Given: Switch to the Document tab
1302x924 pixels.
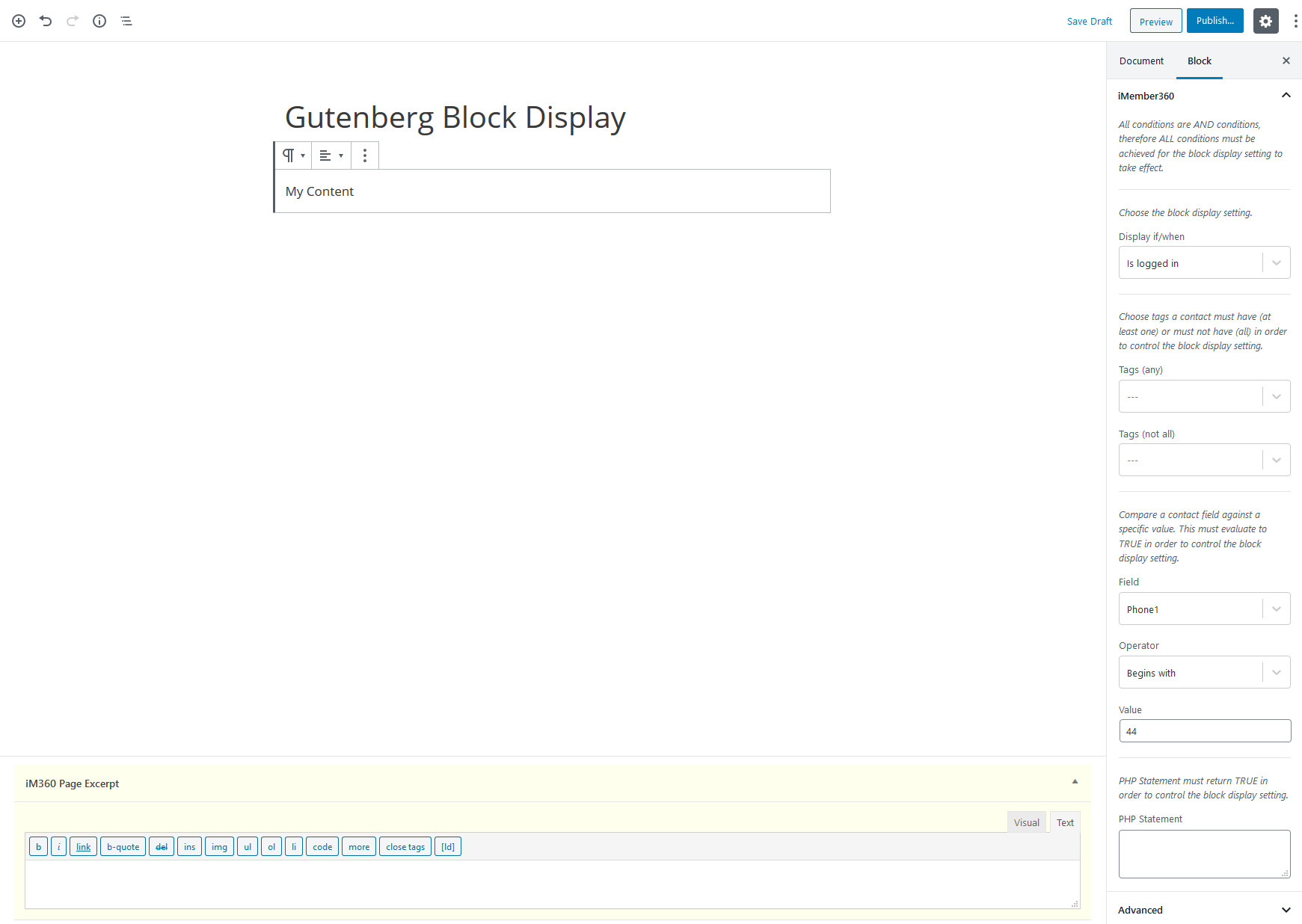Looking at the screenshot, I should coord(1141,61).
